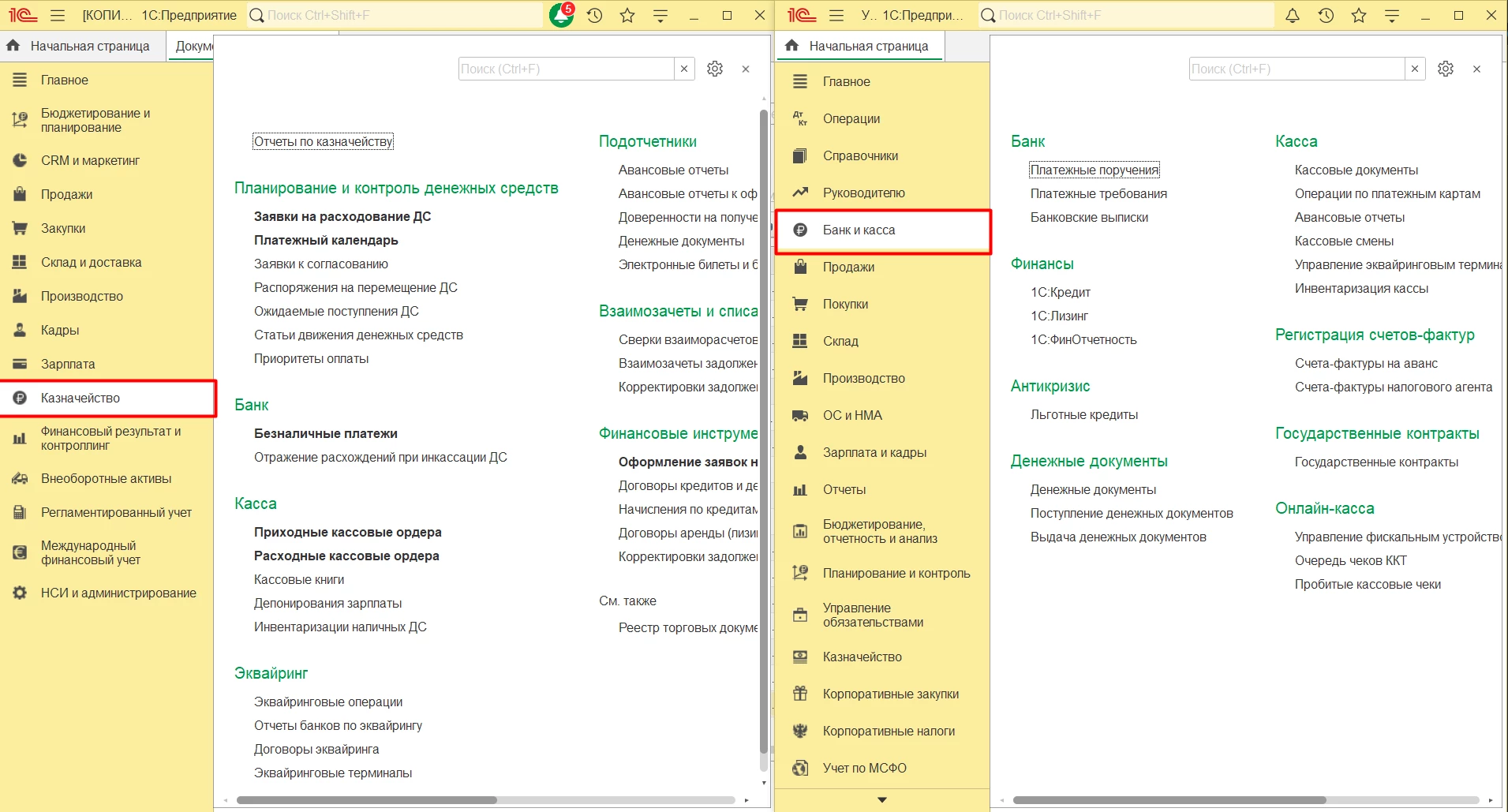
Task: Open Льготные кредиты link
Action: click(1084, 414)
